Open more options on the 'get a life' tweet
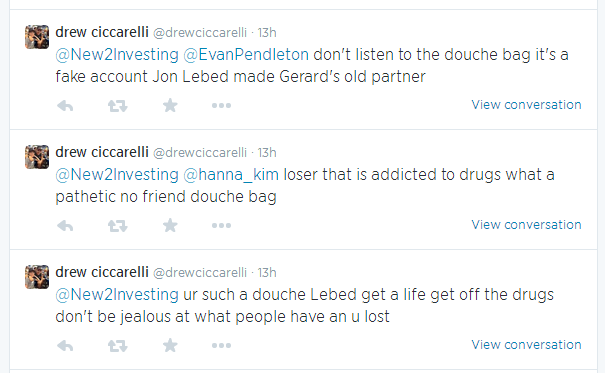The image size is (605, 373). click(221, 345)
